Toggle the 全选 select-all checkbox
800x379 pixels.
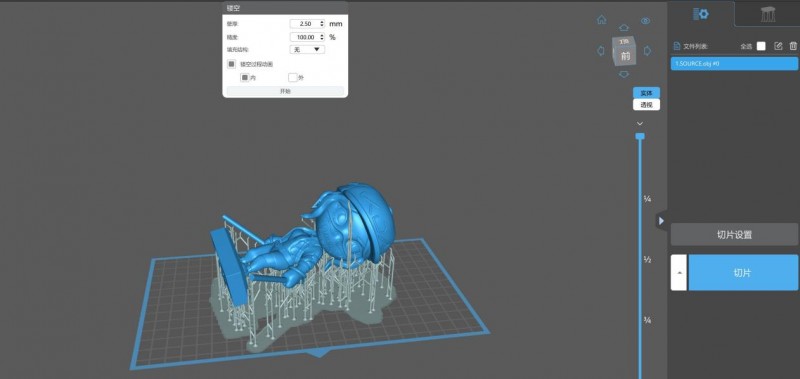761,46
